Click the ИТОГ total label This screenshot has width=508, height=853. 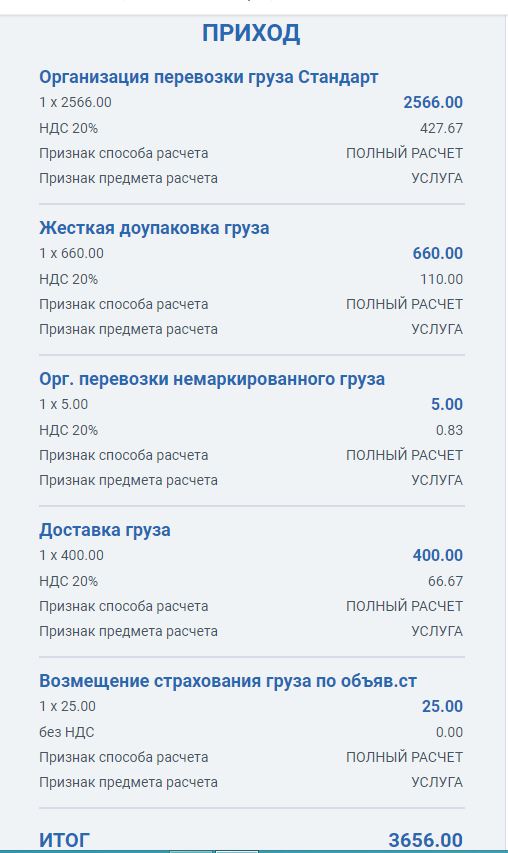pyautogui.click(x=64, y=840)
